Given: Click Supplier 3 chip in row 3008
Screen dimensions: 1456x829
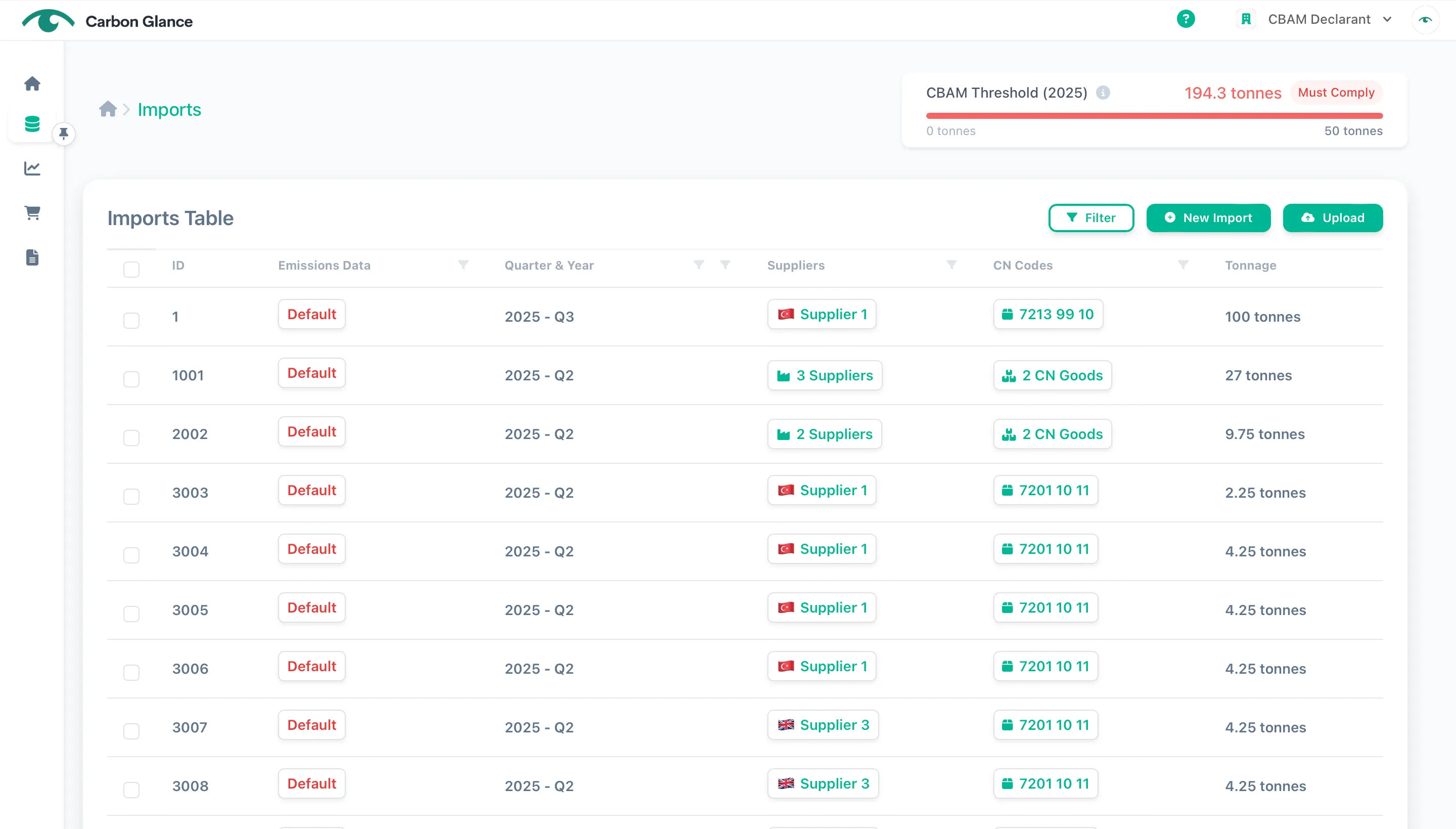Looking at the screenshot, I should [x=823, y=783].
